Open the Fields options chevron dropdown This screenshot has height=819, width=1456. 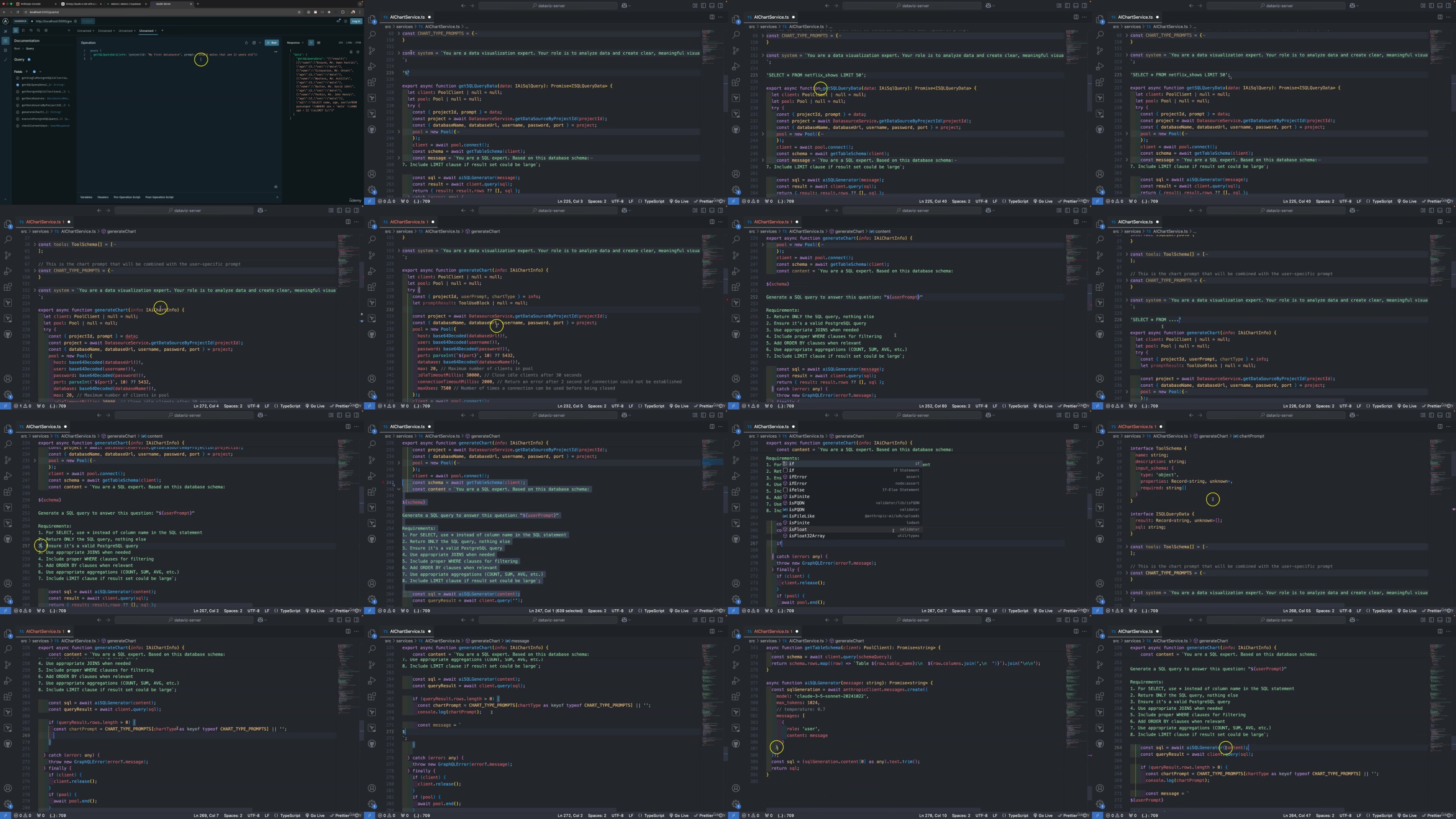point(40,72)
